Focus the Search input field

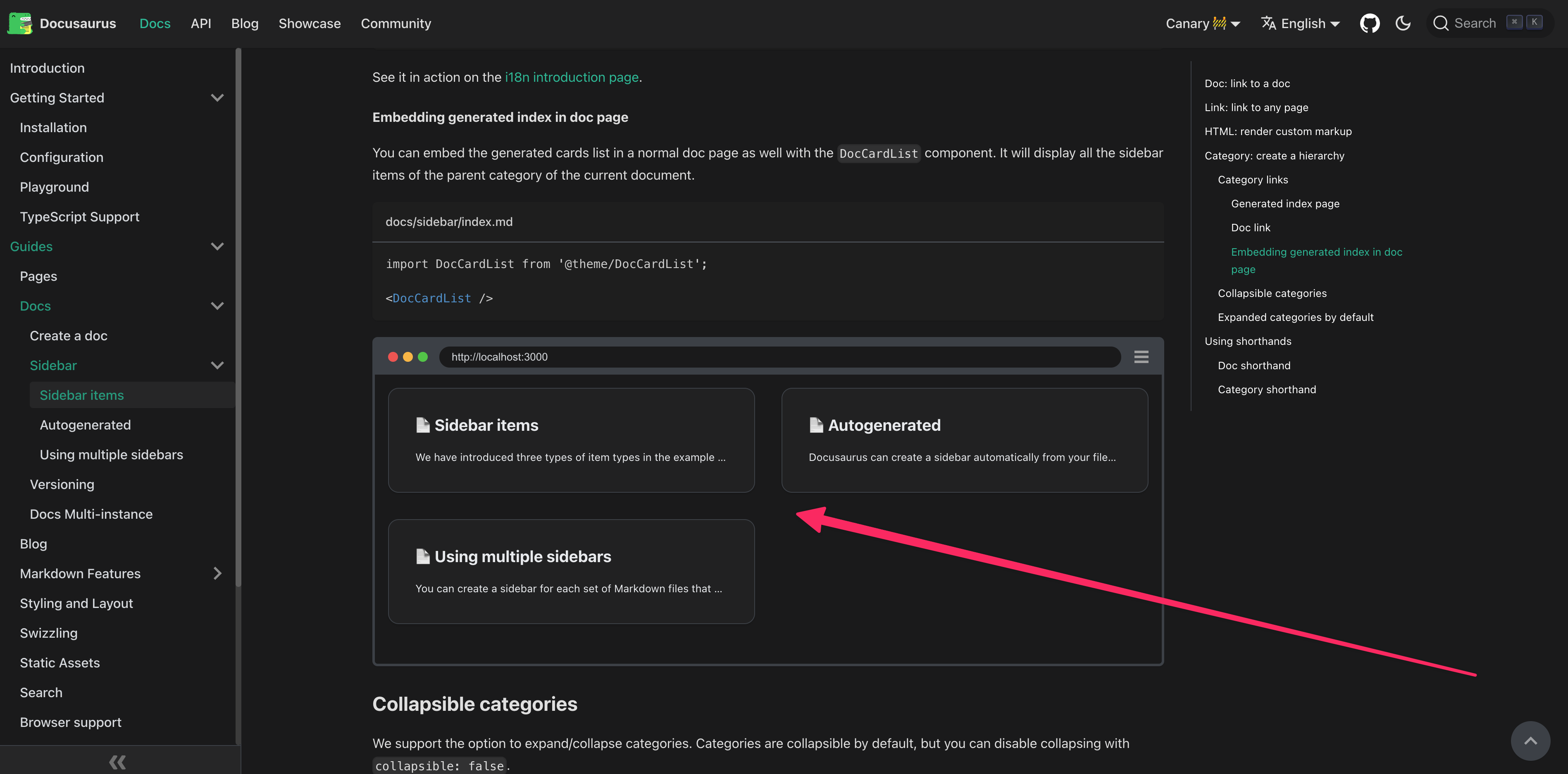tap(1489, 23)
